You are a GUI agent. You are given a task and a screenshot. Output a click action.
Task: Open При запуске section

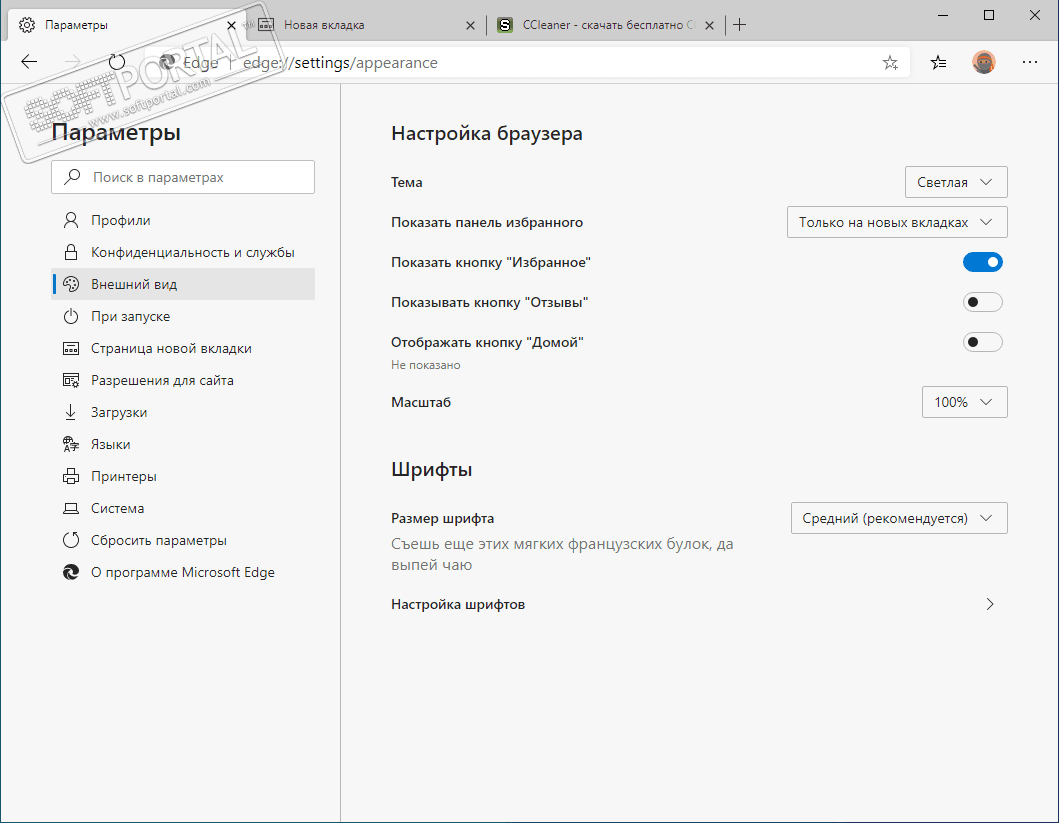click(x=183, y=316)
